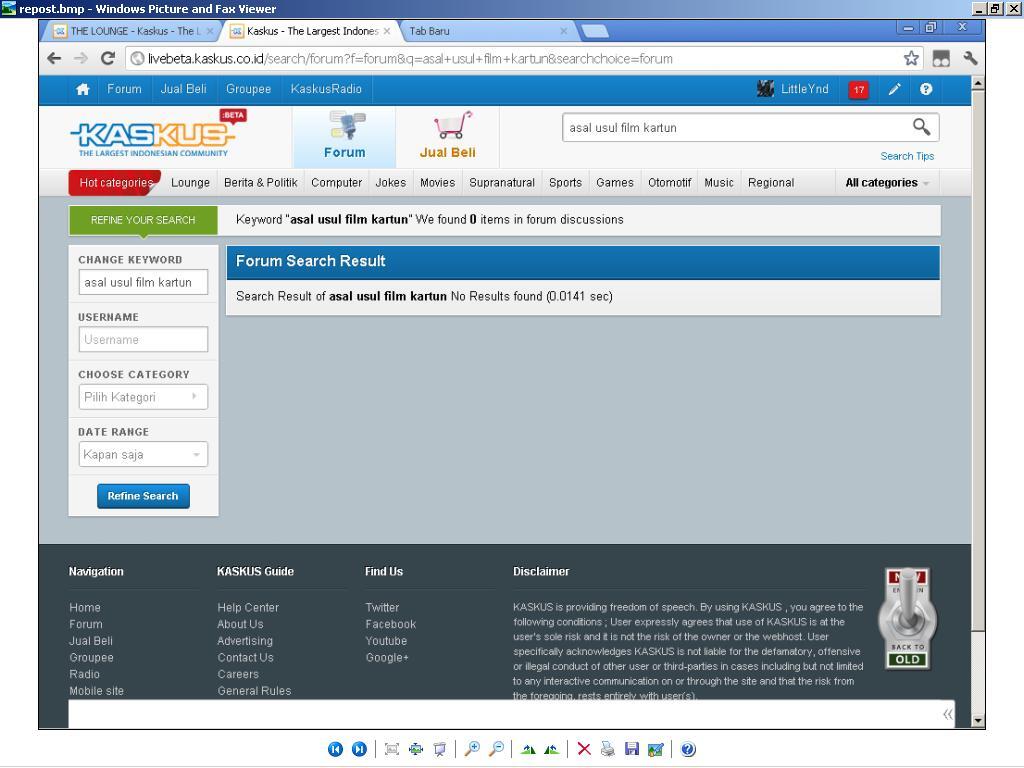Viewport: 1024px width, 768px height.
Task: Click the search magnifier icon
Action: [x=921, y=127]
